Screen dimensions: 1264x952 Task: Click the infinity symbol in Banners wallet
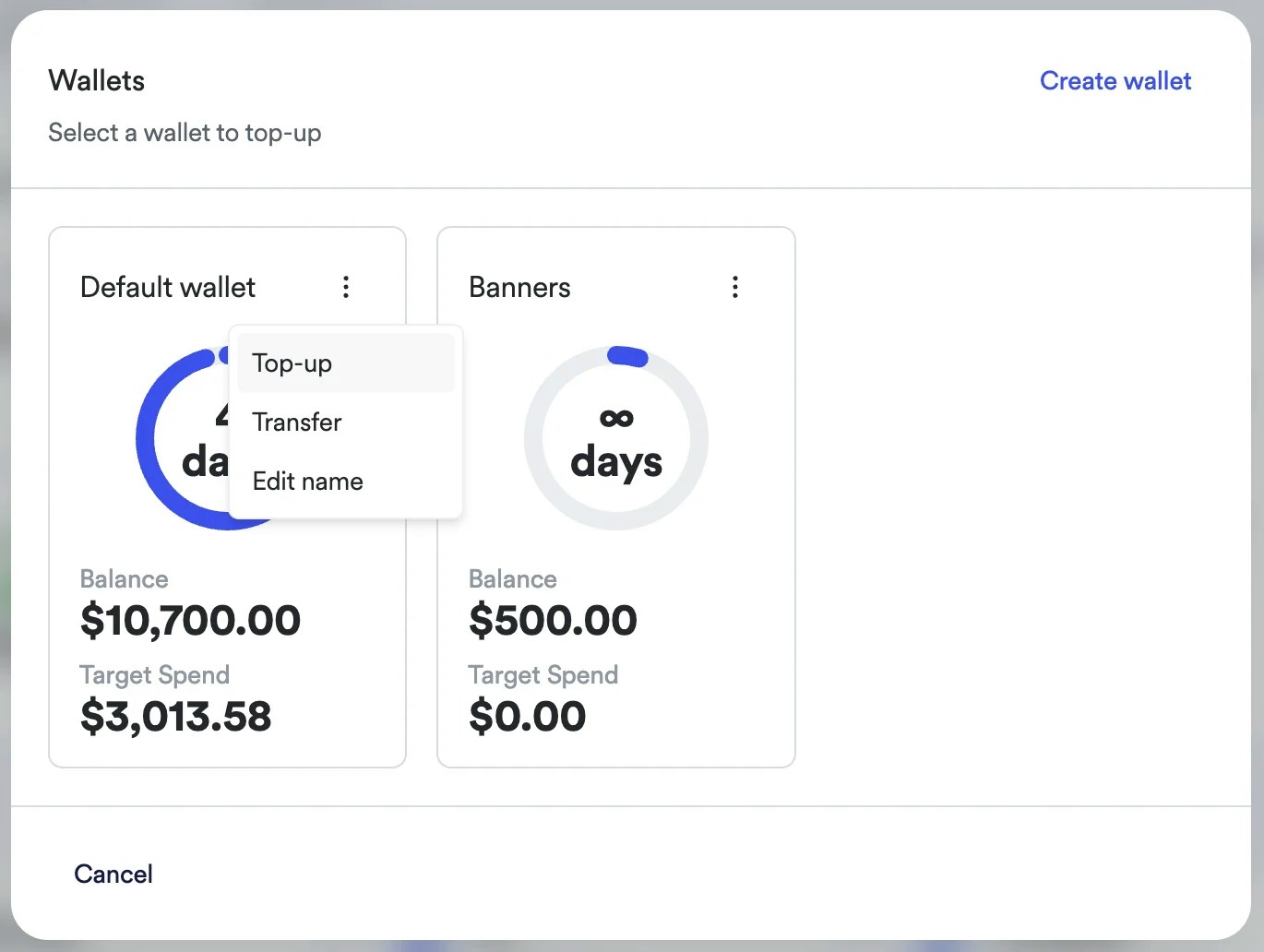615,417
